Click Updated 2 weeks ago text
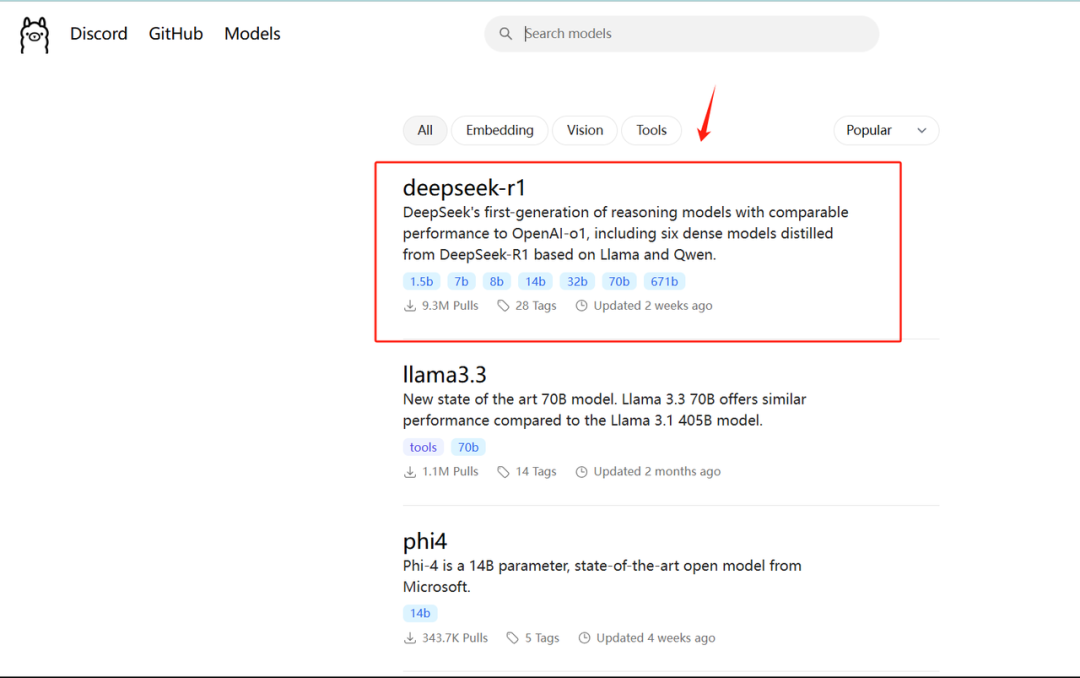 coord(653,305)
